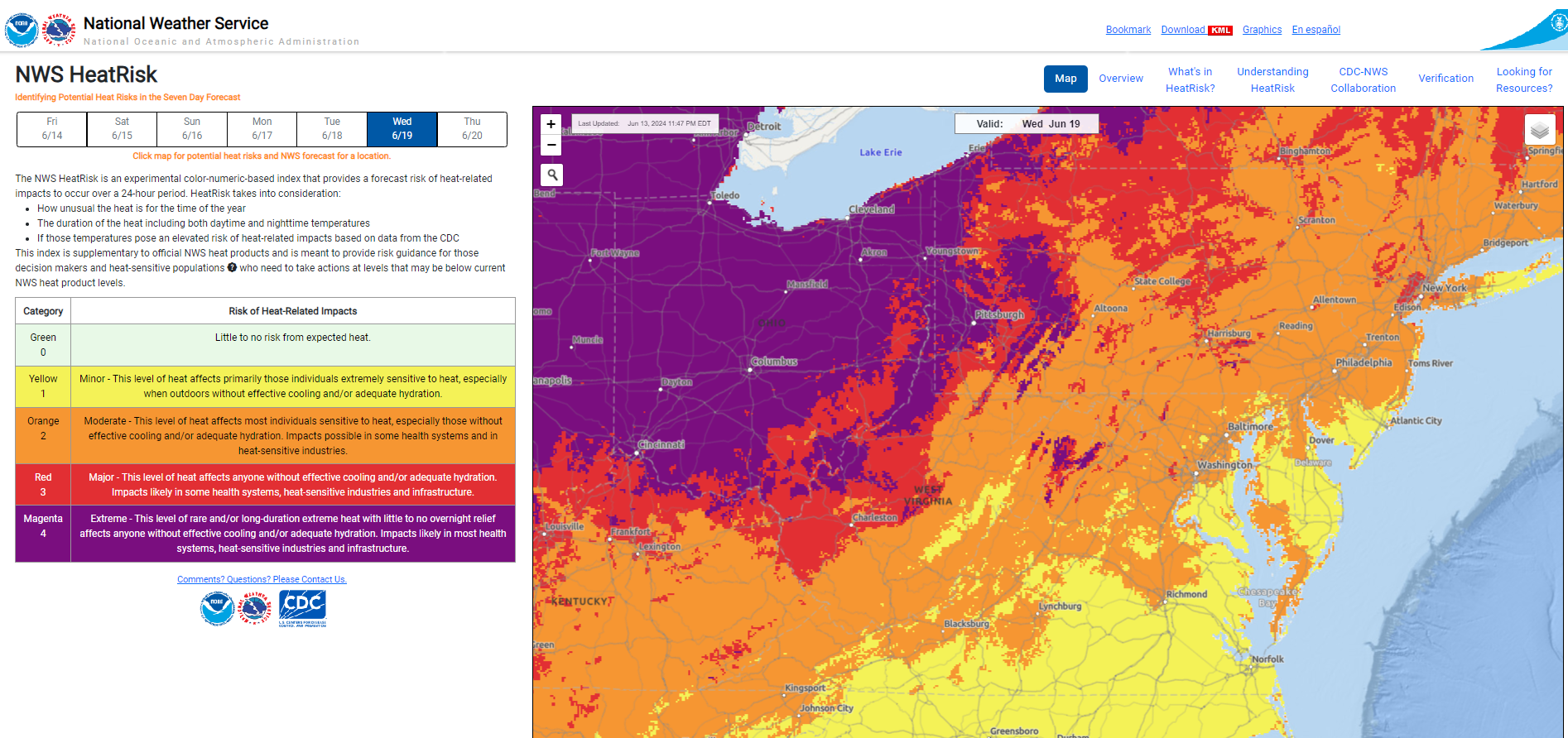Open Understanding HeatRisk tab
The width and height of the screenshot is (1568, 738).
click(x=1272, y=80)
